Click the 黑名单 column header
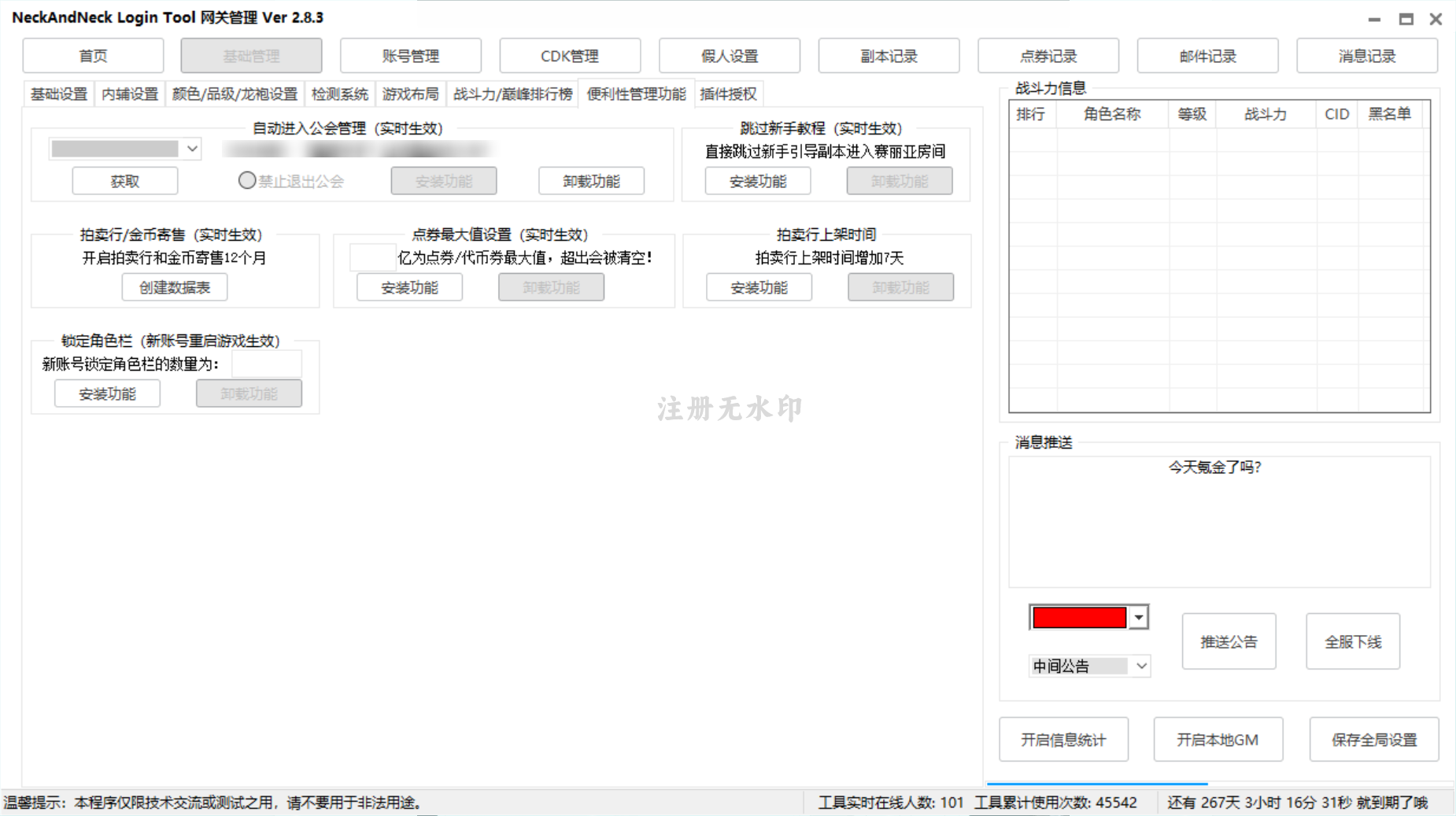 coord(1390,114)
